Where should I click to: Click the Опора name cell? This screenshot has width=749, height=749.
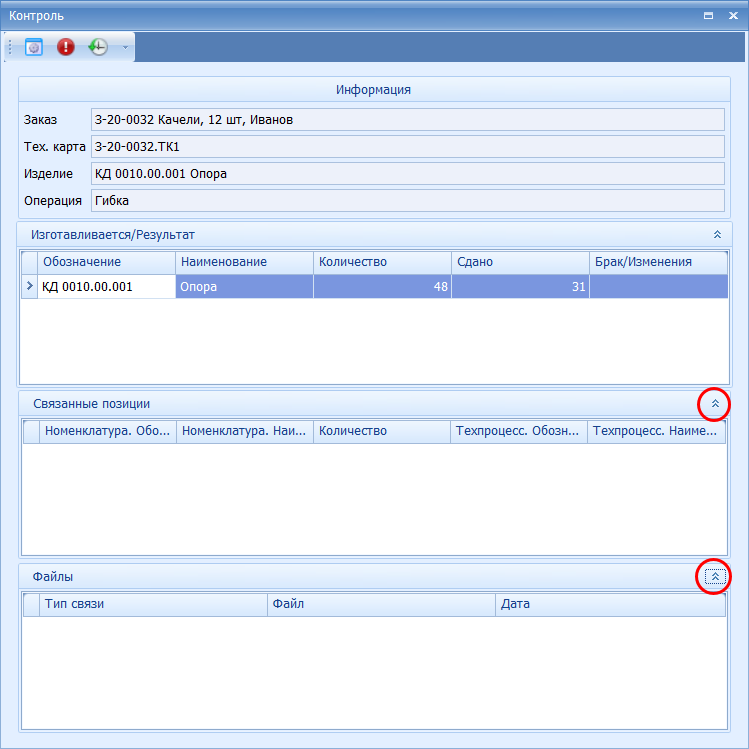tap(244, 287)
